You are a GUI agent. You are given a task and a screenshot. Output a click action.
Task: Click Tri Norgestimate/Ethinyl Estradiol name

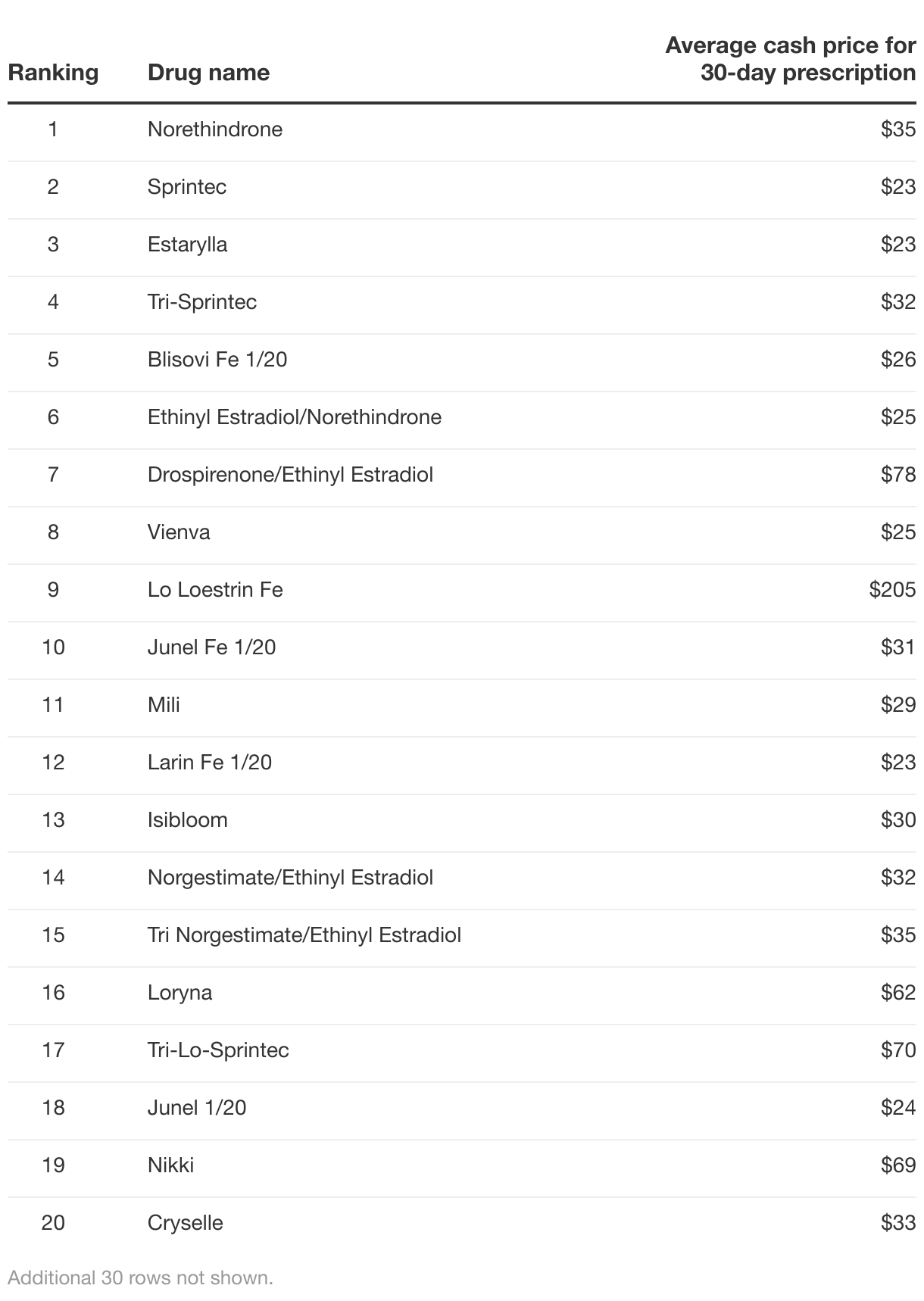(x=304, y=935)
